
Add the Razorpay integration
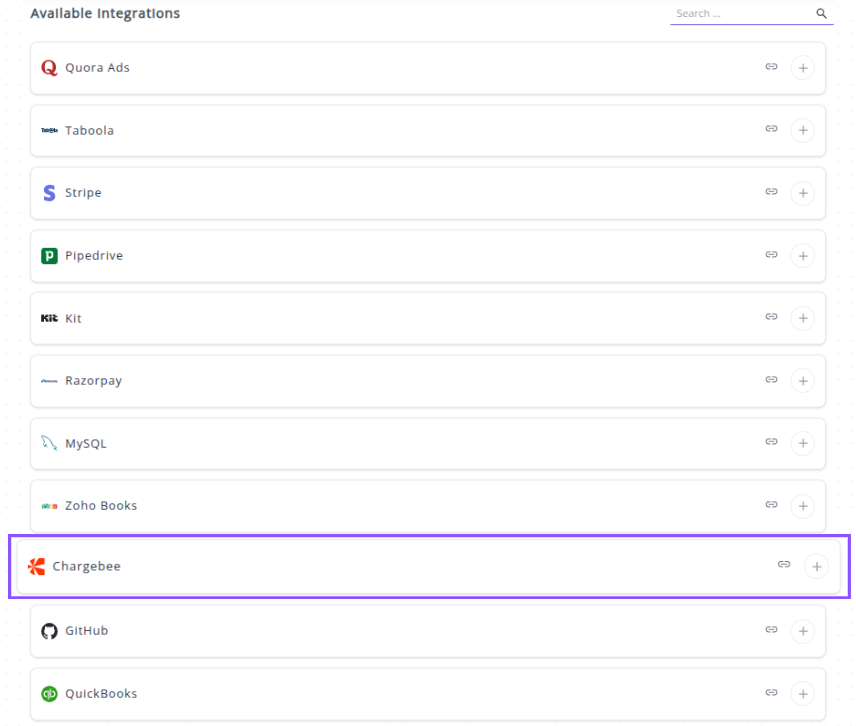802,381
